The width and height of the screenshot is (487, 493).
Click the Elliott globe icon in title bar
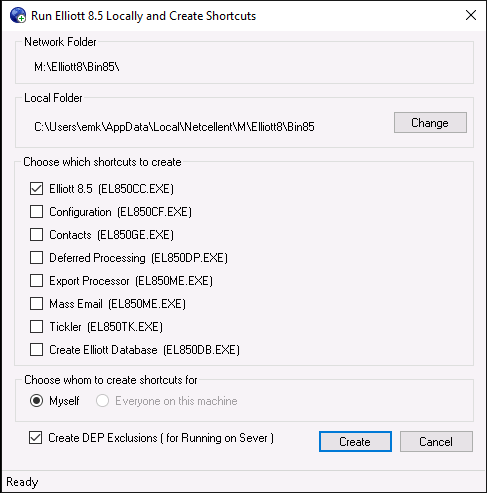18,15
